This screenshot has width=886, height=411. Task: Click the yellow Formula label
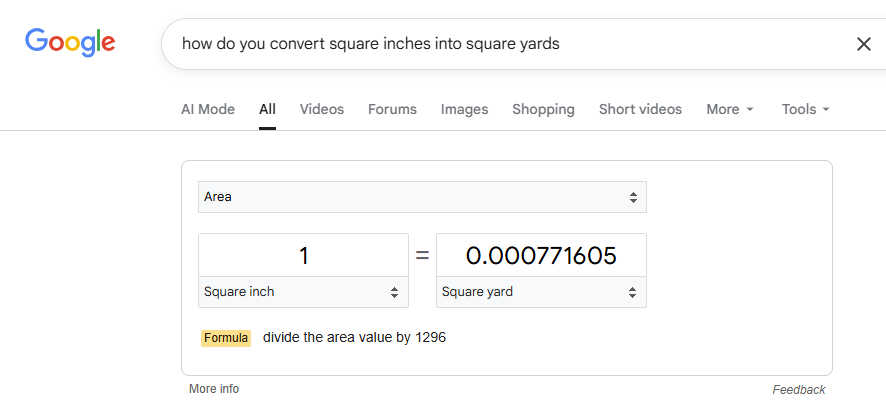click(226, 338)
